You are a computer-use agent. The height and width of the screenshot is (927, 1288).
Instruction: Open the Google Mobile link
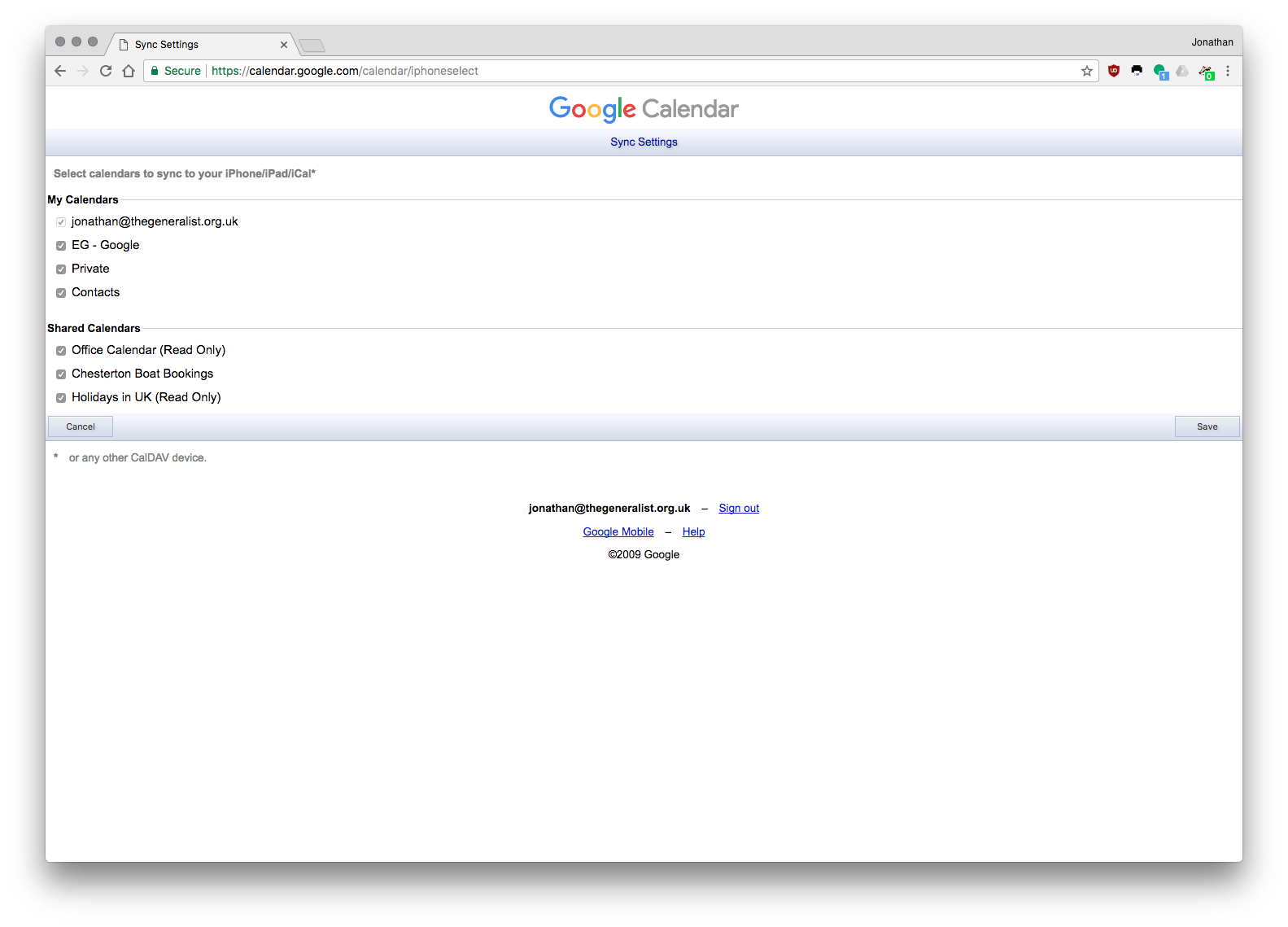point(618,531)
